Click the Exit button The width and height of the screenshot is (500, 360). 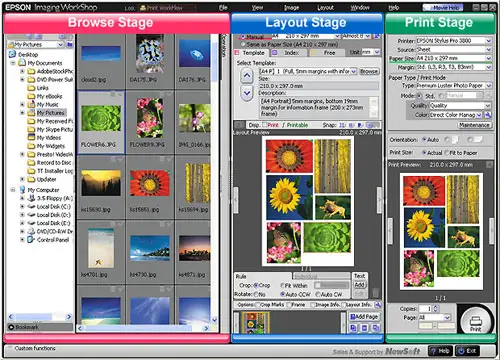coord(467,351)
